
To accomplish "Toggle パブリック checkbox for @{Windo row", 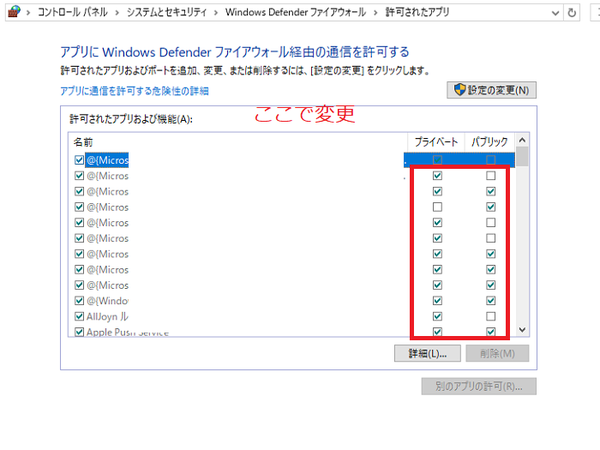I will tap(491, 301).
